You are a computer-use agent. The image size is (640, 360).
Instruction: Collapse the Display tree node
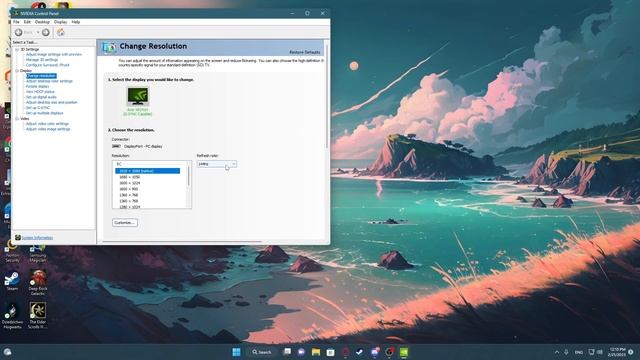pos(17,71)
